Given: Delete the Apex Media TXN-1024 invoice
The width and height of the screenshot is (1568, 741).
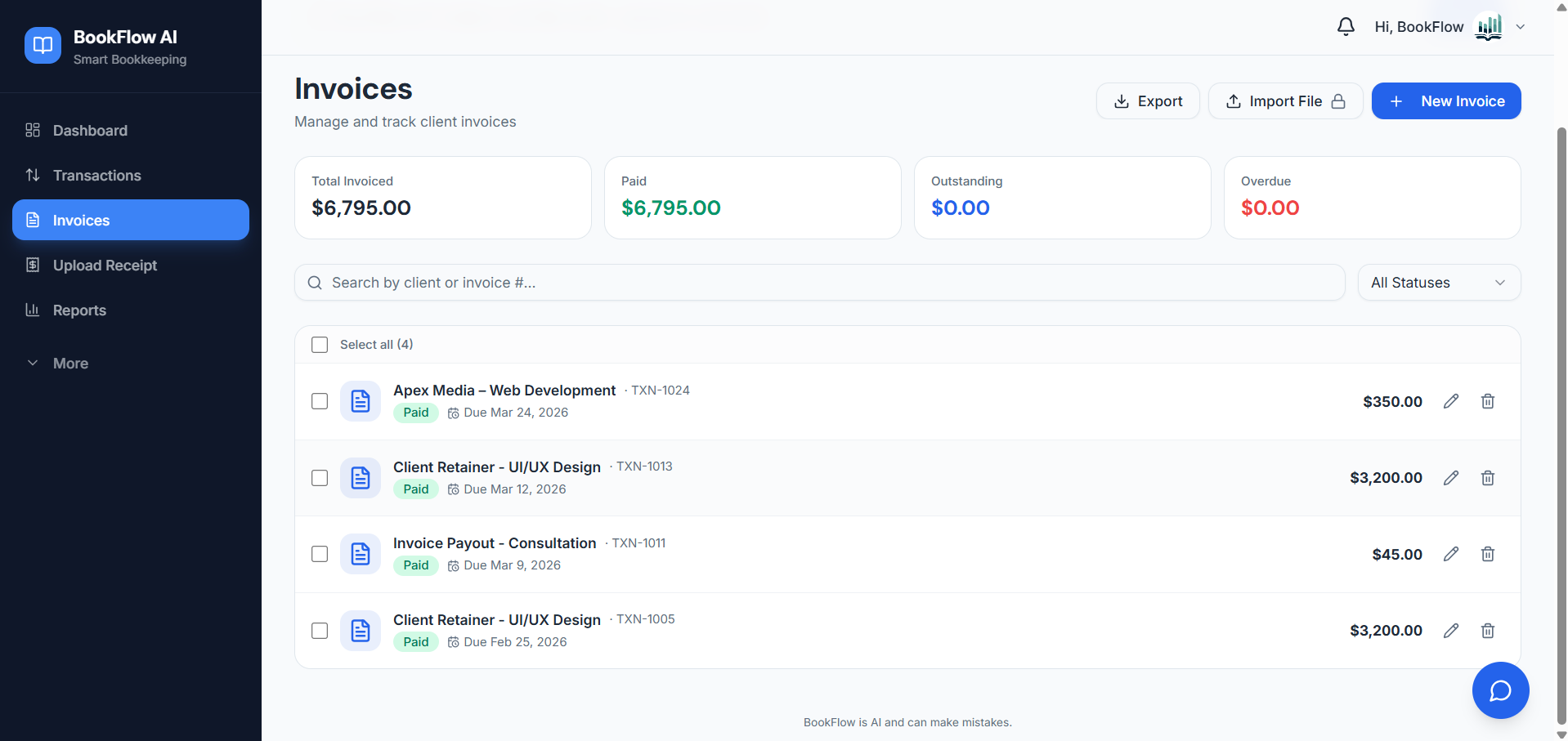Looking at the screenshot, I should click(1488, 401).
